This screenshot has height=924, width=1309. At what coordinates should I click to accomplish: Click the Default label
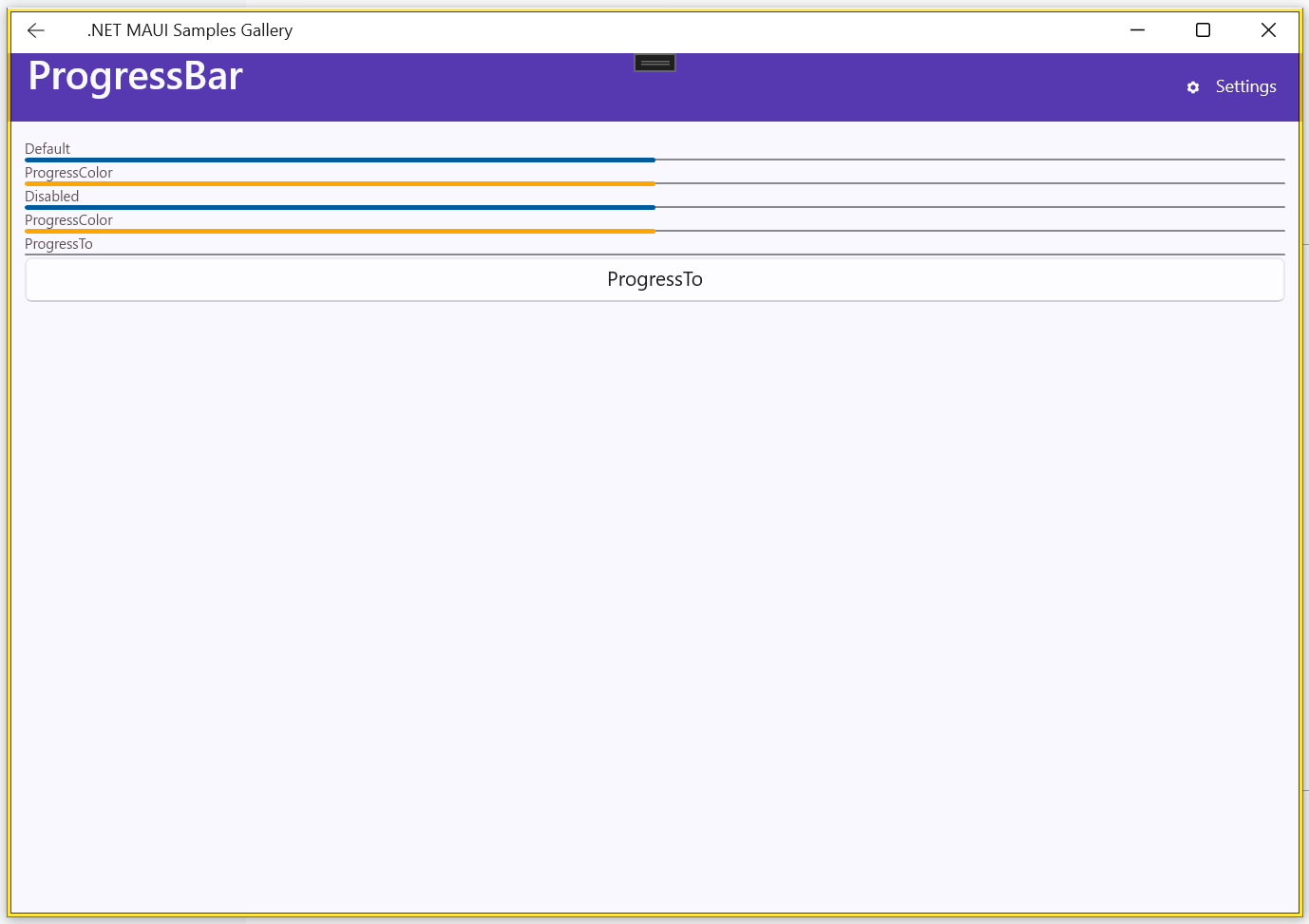pyautogui.click(x=47, y=149)
